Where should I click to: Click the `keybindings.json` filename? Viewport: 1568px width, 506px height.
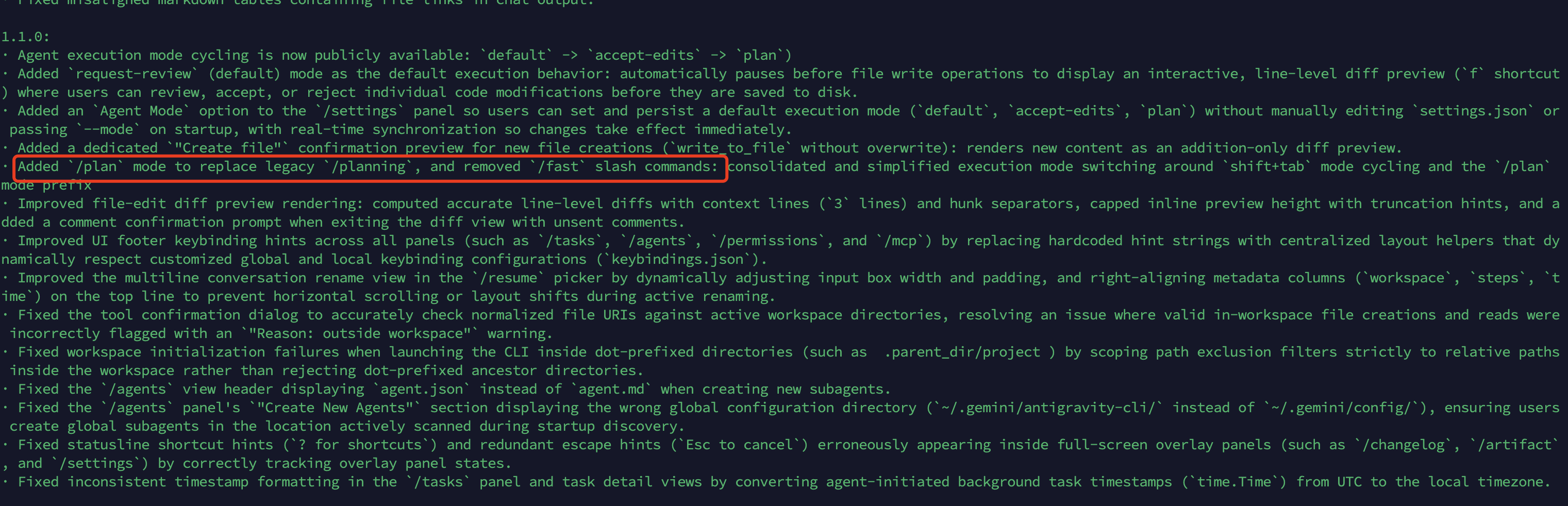677,259
